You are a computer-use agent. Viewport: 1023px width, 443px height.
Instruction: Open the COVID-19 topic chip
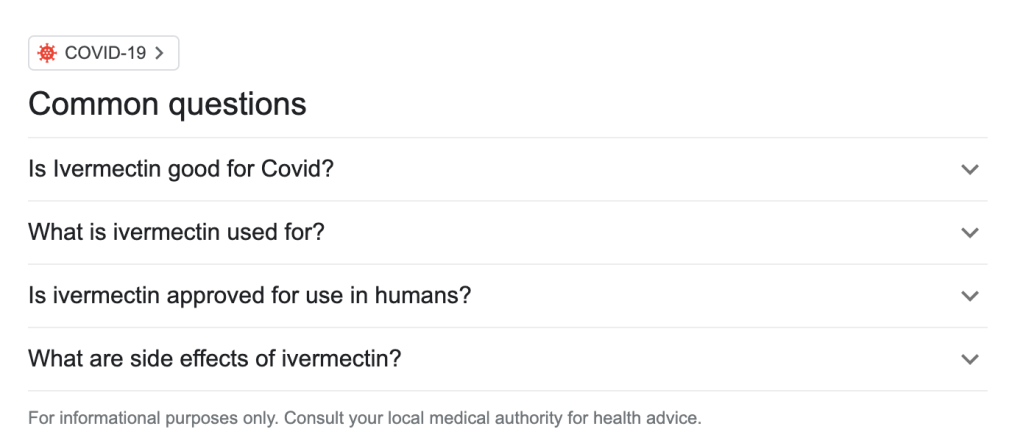click(x=103, y=54)
